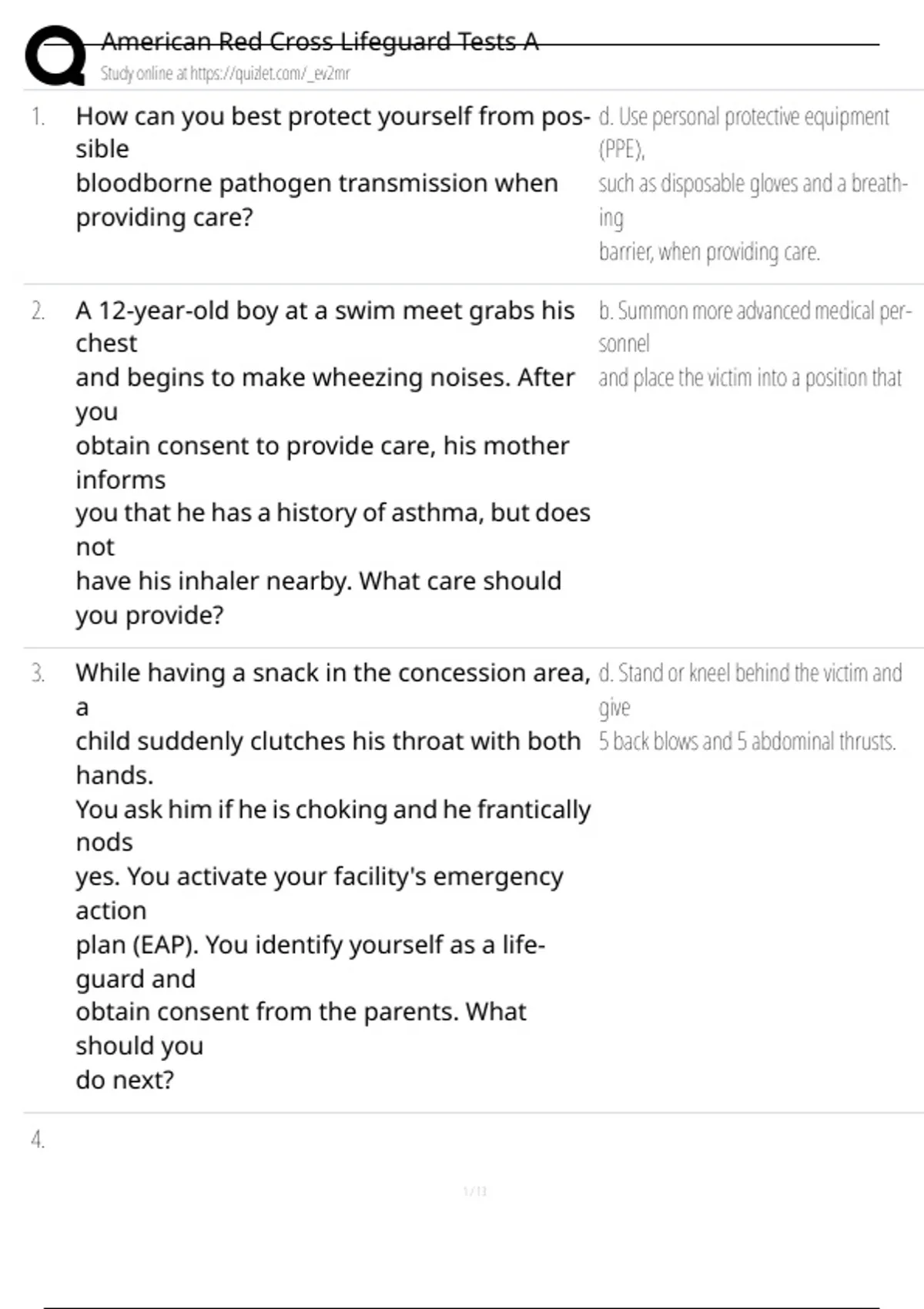Click the Quizlet Q logo
The height and width of the screenshot is (1309, 924).
(x=55, y=55)
